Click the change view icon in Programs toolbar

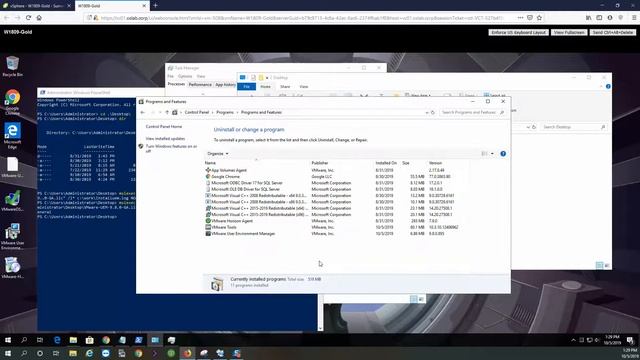[484, 154]
